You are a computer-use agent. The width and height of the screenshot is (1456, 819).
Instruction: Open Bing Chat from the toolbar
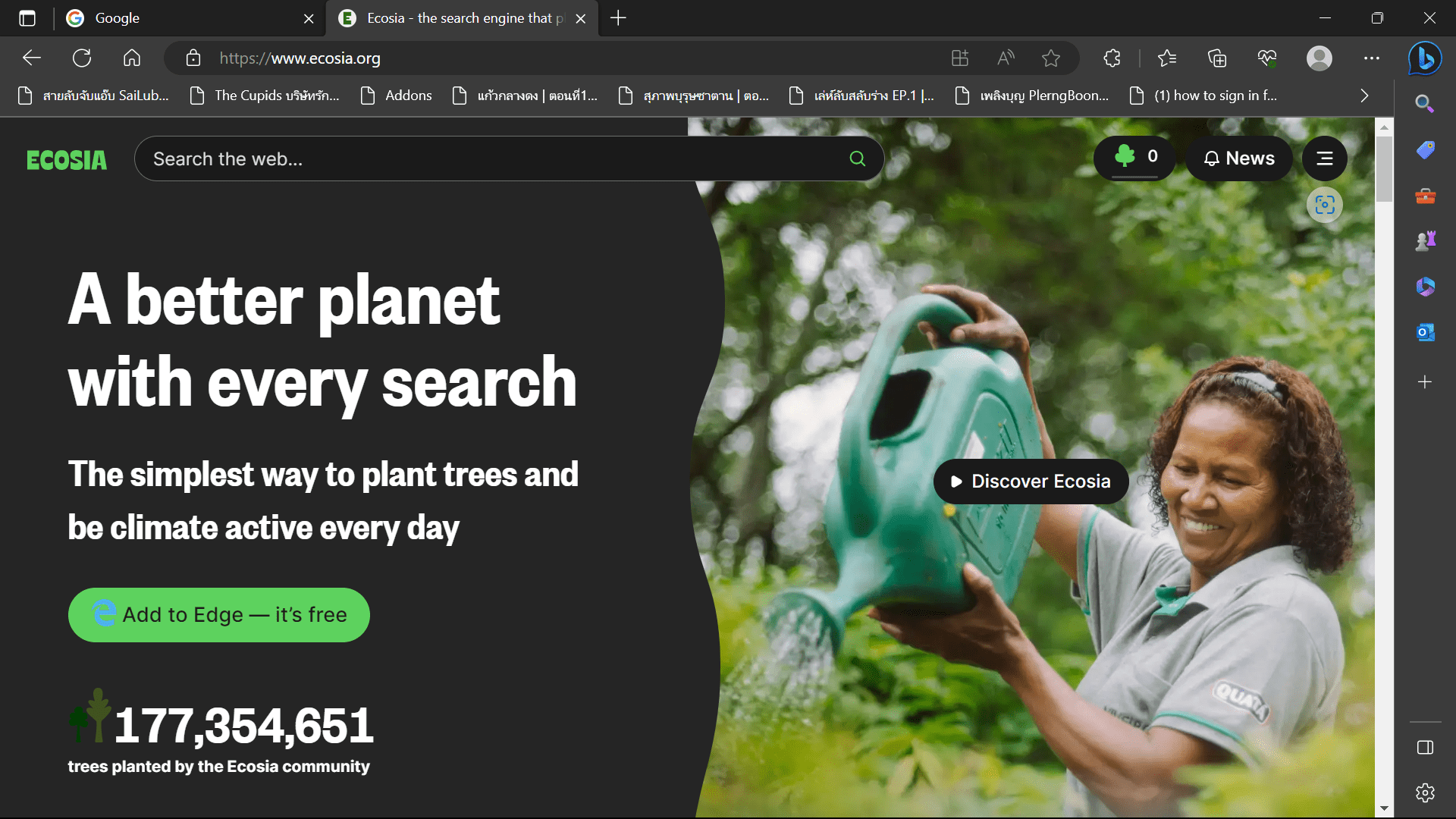point(1425,58)
